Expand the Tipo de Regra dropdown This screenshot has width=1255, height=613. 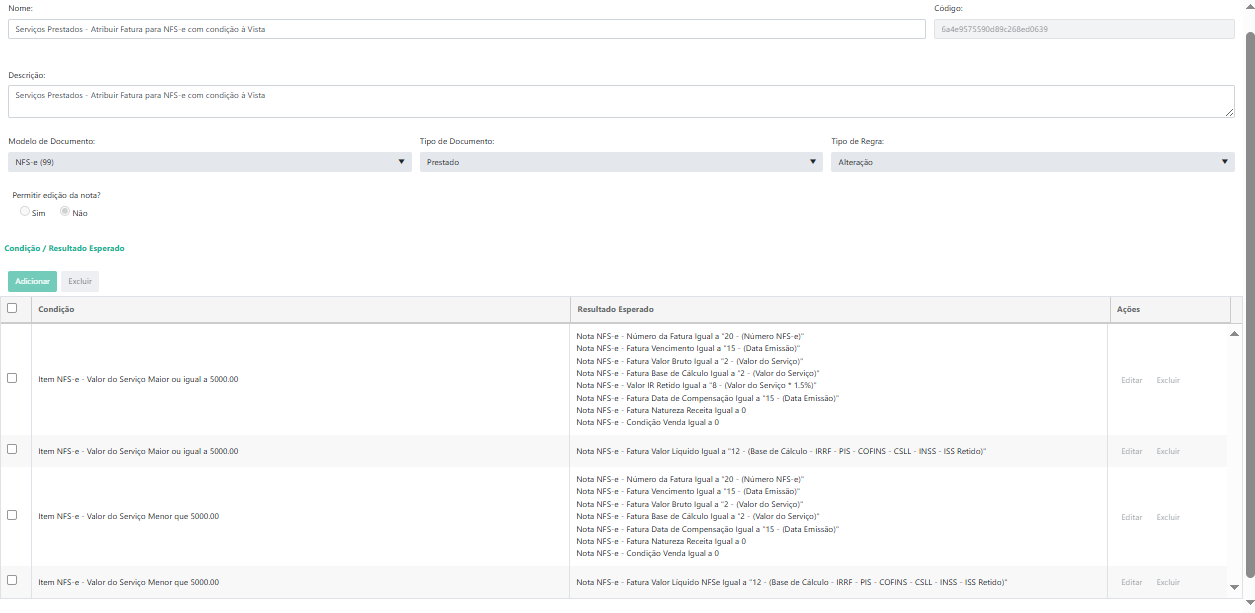click(x=1033, y=162)
